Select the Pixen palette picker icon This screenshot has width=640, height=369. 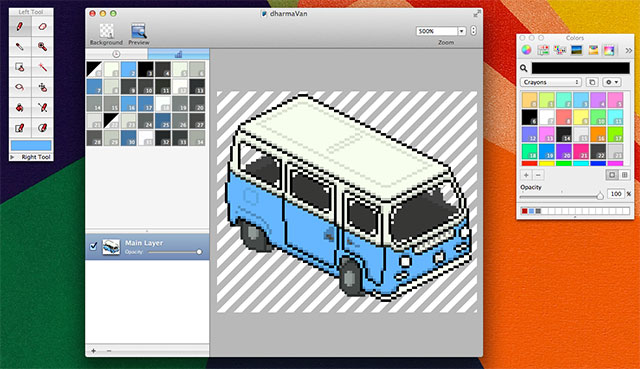tap(609, 50)
